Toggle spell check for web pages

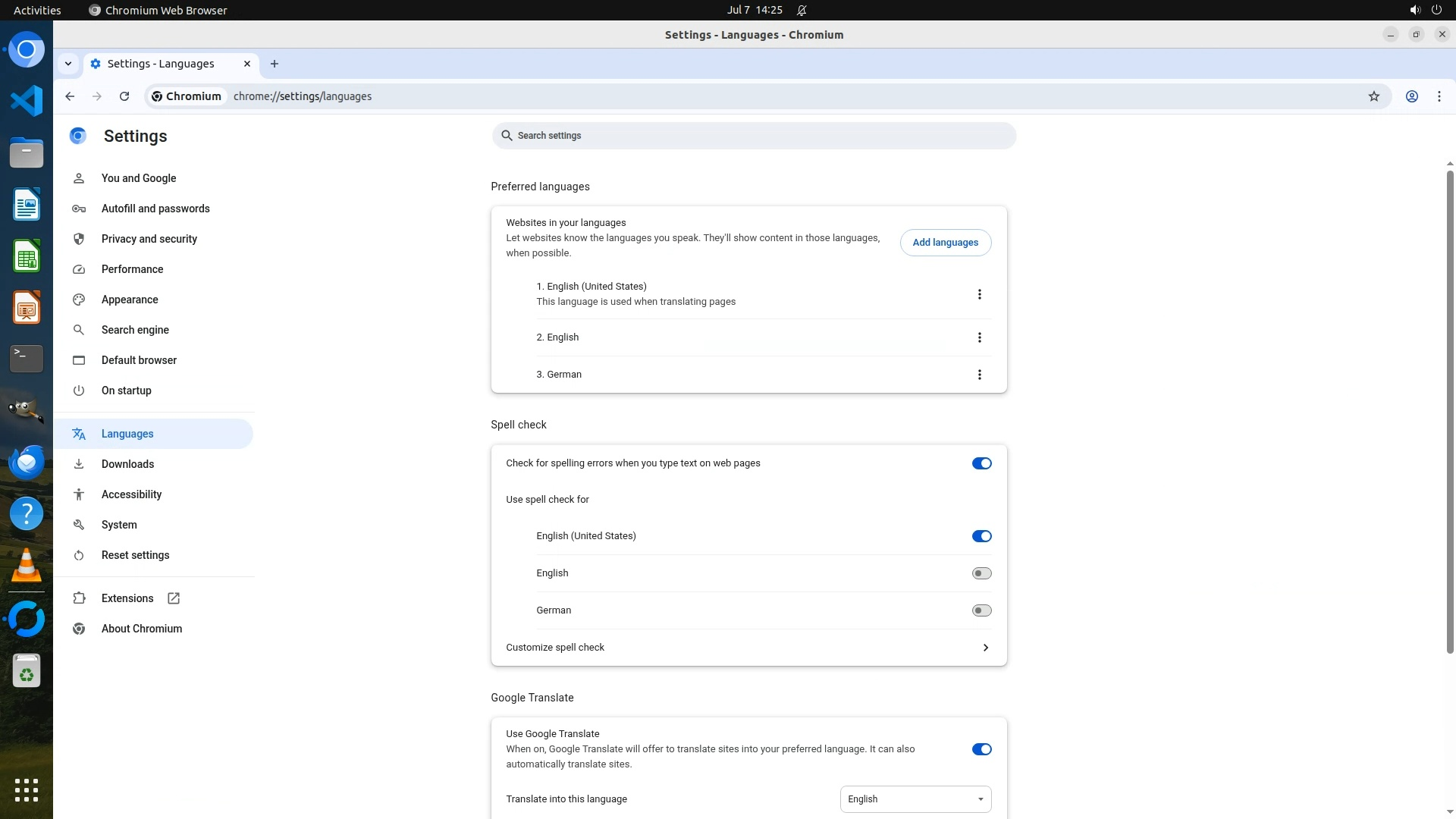tap(981, 463)
